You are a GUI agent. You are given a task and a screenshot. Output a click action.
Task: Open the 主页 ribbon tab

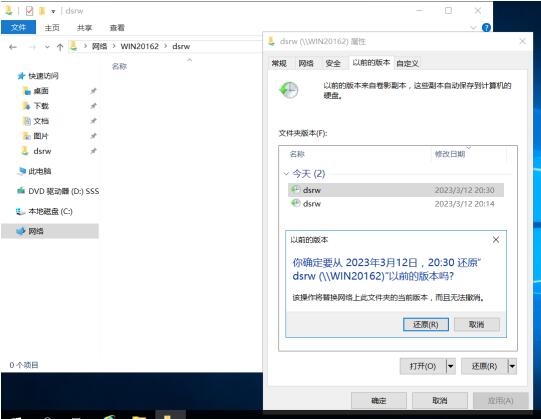click(x=52, y=28)
